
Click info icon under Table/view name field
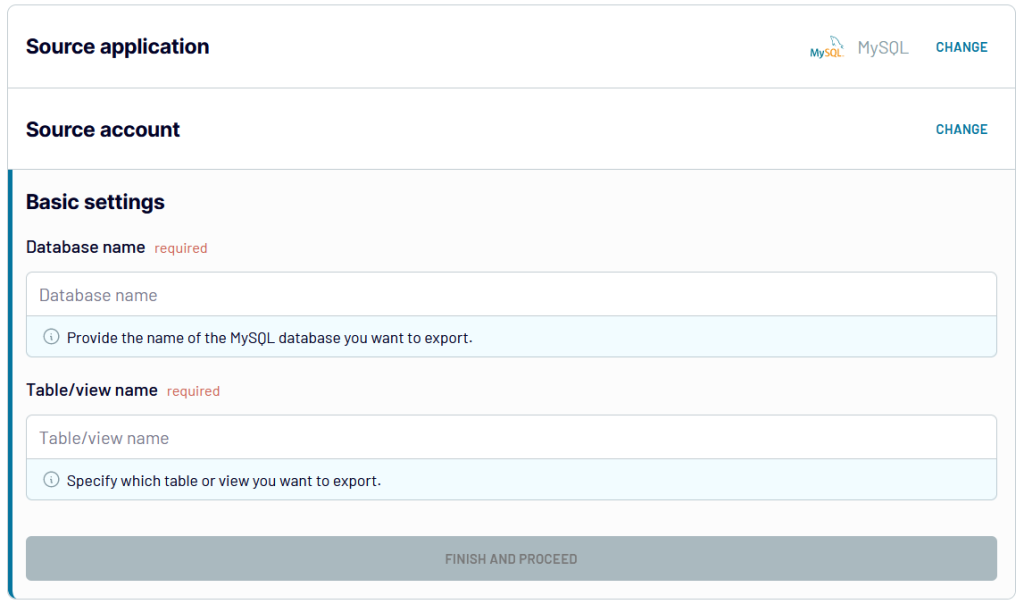click(51, 481)
